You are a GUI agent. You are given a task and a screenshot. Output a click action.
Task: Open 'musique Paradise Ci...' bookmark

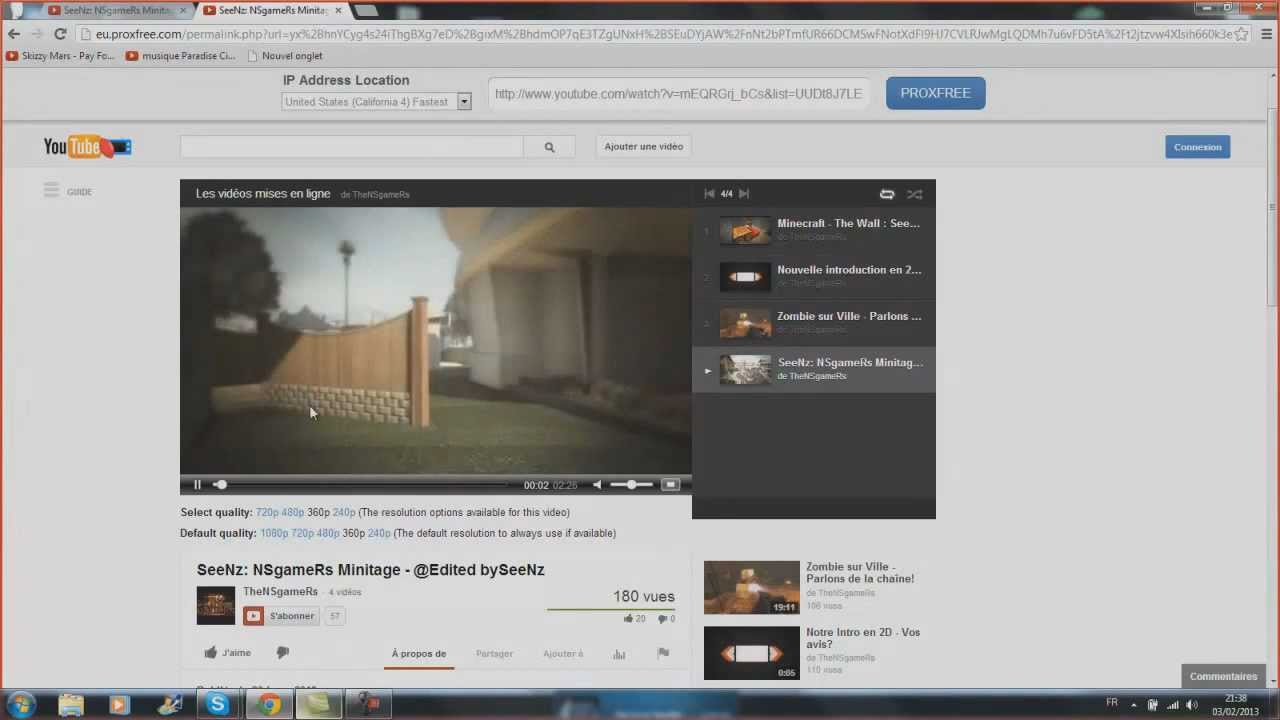pyautogui.click(x=181, y=56)
